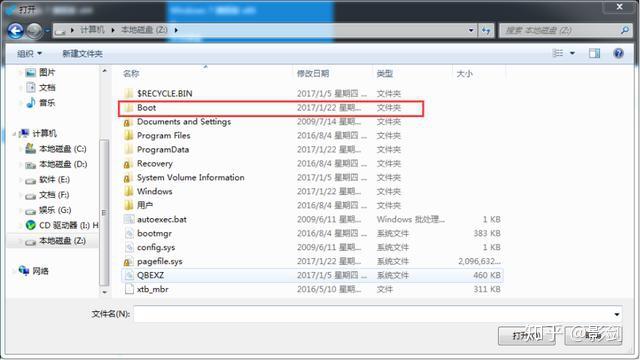The width and height of the screenshot is (640, 360).
Task: Close the 打开 dialog window
Action: coord(620,7)
